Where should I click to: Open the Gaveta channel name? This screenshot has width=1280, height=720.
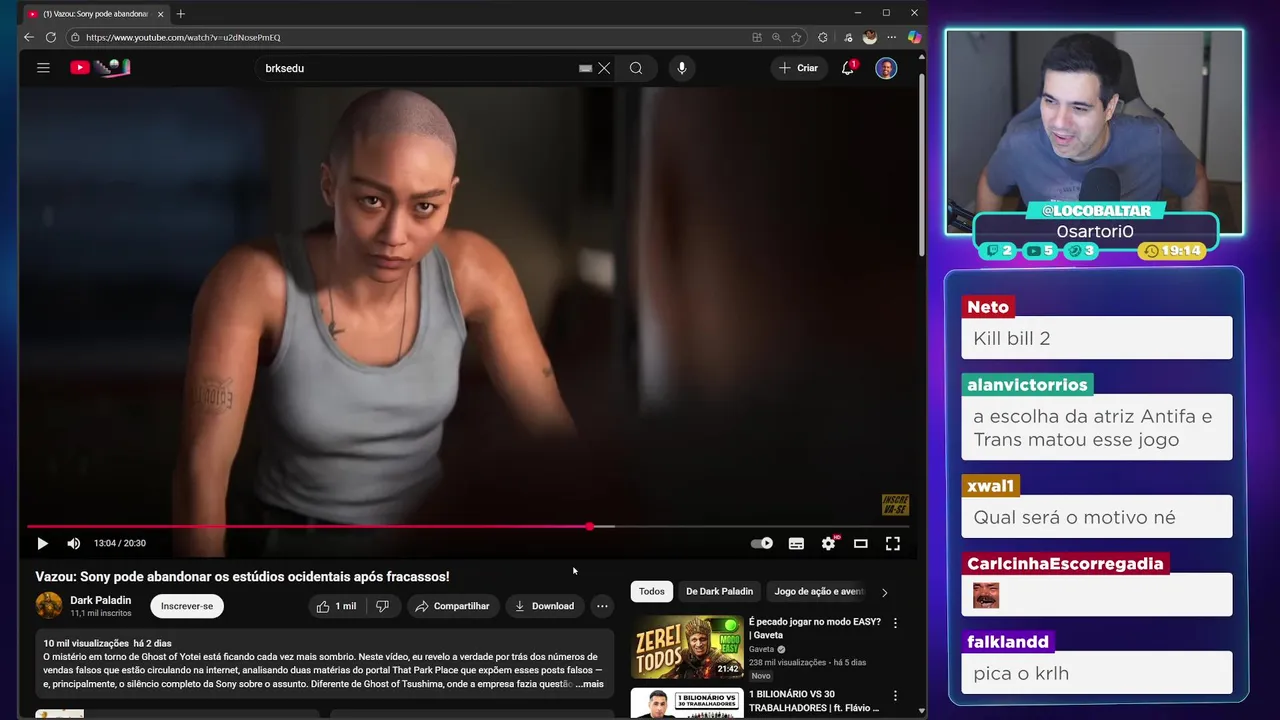click(x=762, y=649)
